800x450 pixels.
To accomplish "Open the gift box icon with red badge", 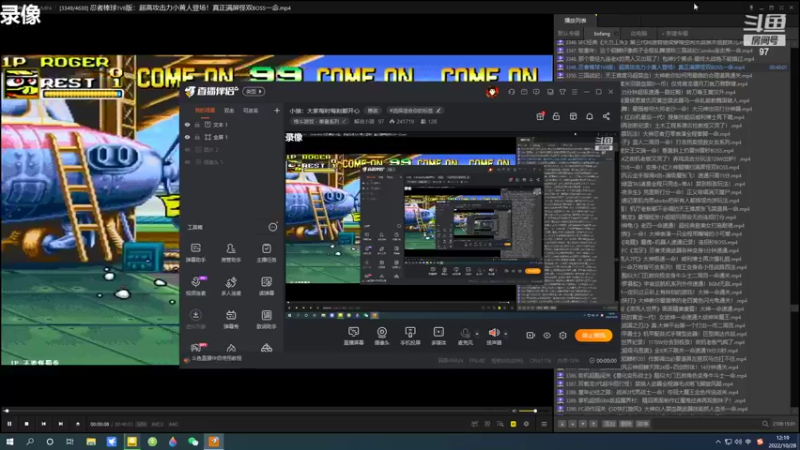I will [x=540, y=116].
